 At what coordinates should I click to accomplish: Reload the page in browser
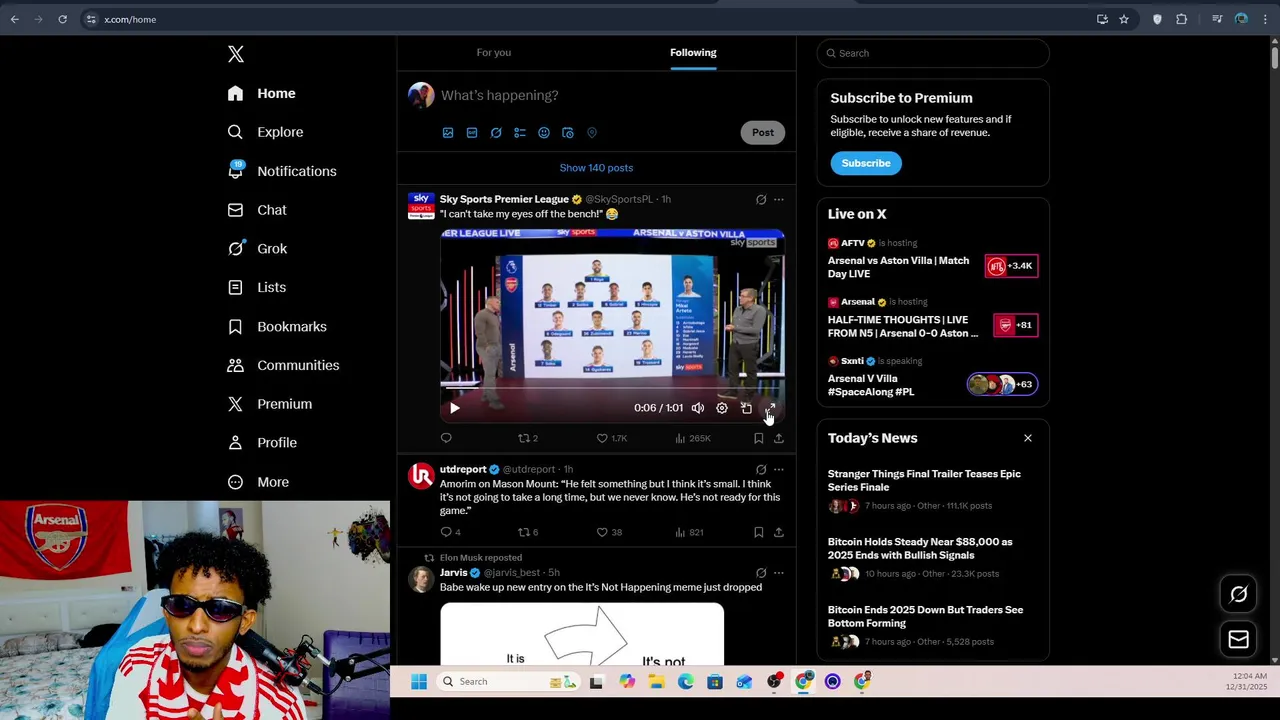[62, 19]
